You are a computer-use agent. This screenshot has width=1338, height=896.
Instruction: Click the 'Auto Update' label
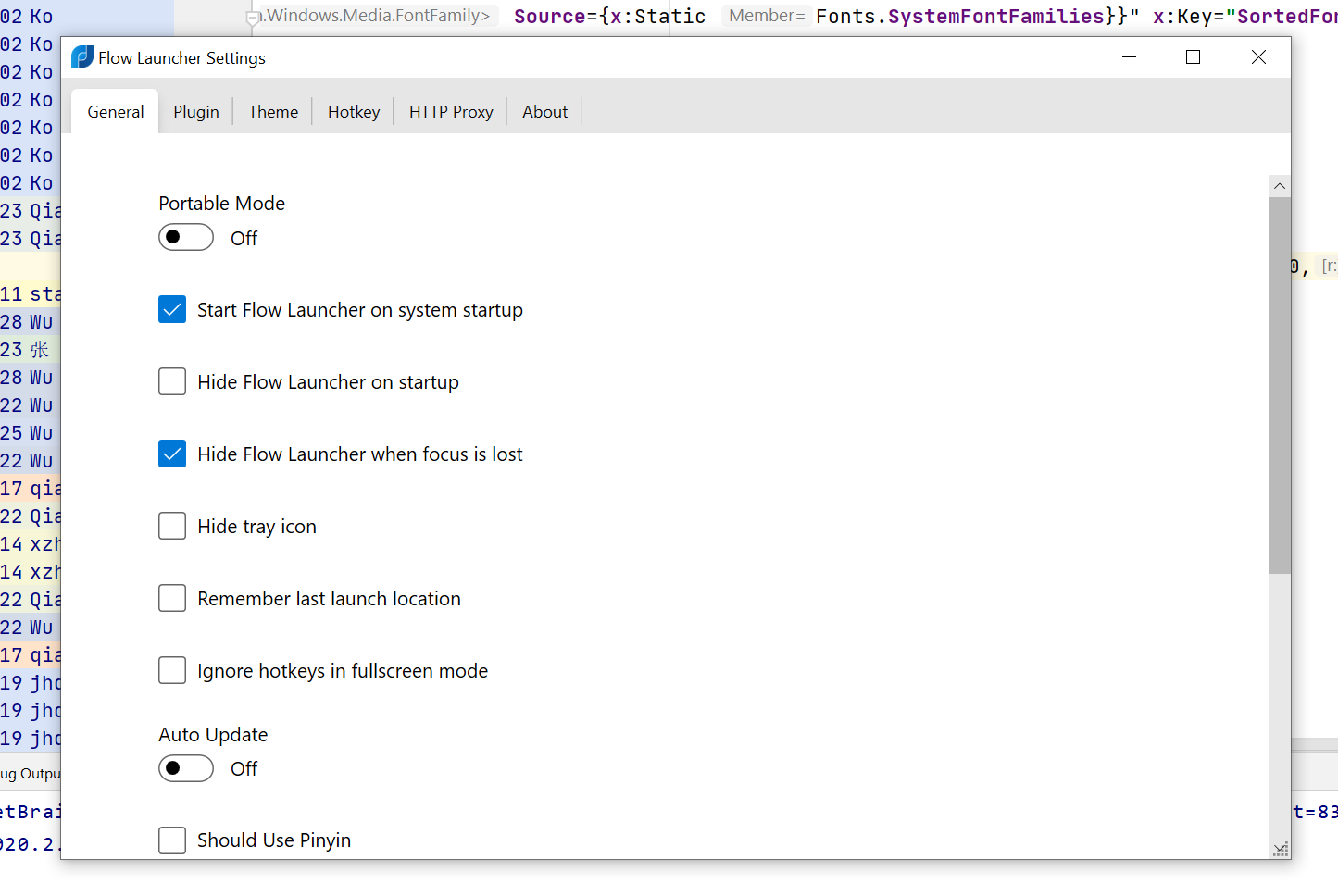point(213,735)
